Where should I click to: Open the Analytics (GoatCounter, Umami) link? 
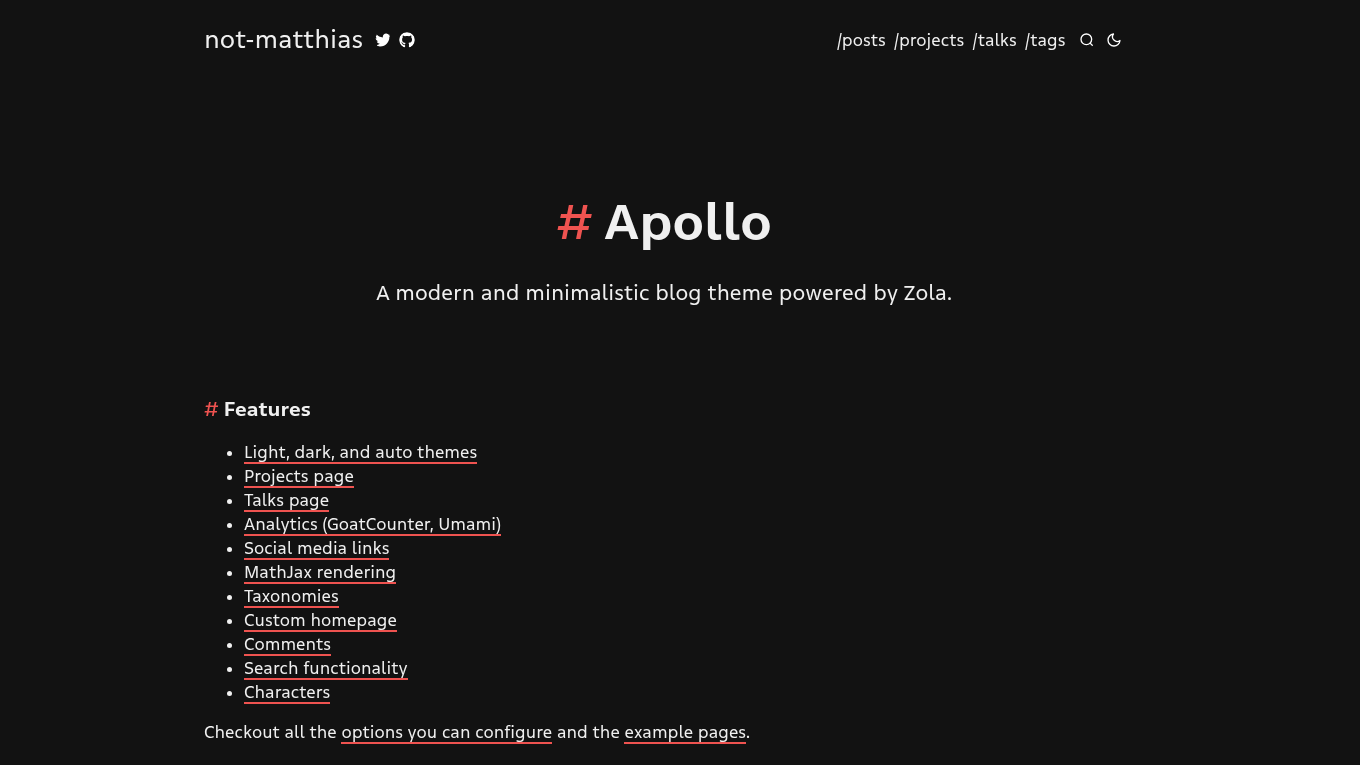(372, 525)
